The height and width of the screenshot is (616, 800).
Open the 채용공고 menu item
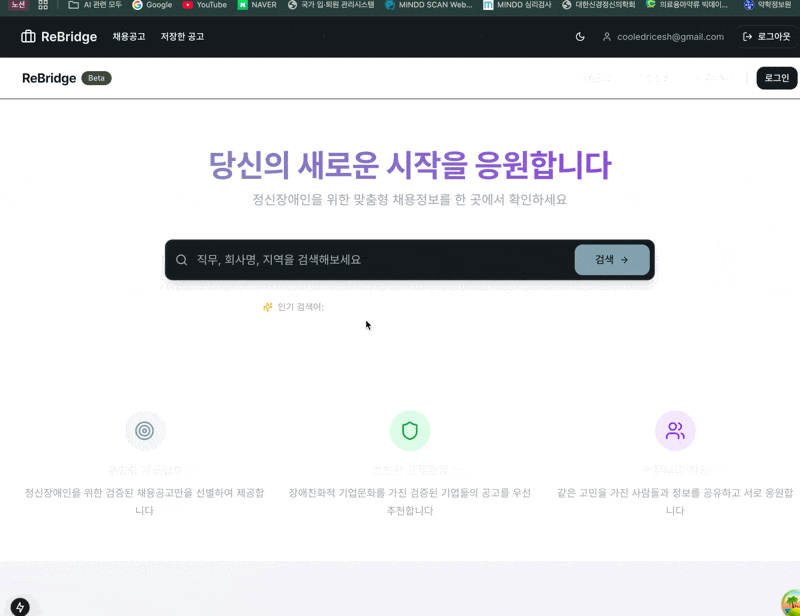point(128,37)
